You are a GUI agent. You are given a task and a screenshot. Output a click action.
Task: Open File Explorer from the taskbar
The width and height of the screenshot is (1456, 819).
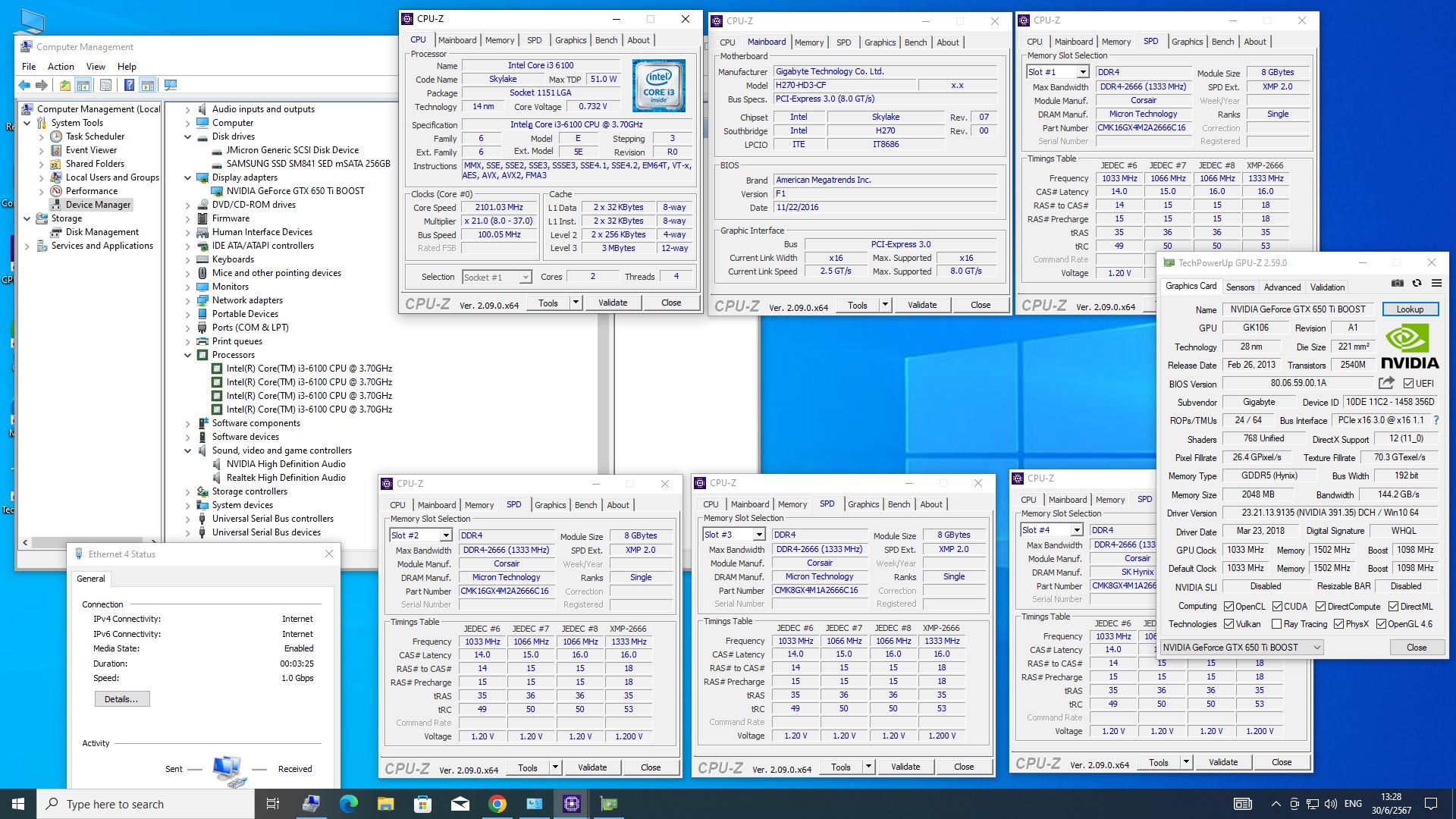pyautogui.click(x=385, y=804)
